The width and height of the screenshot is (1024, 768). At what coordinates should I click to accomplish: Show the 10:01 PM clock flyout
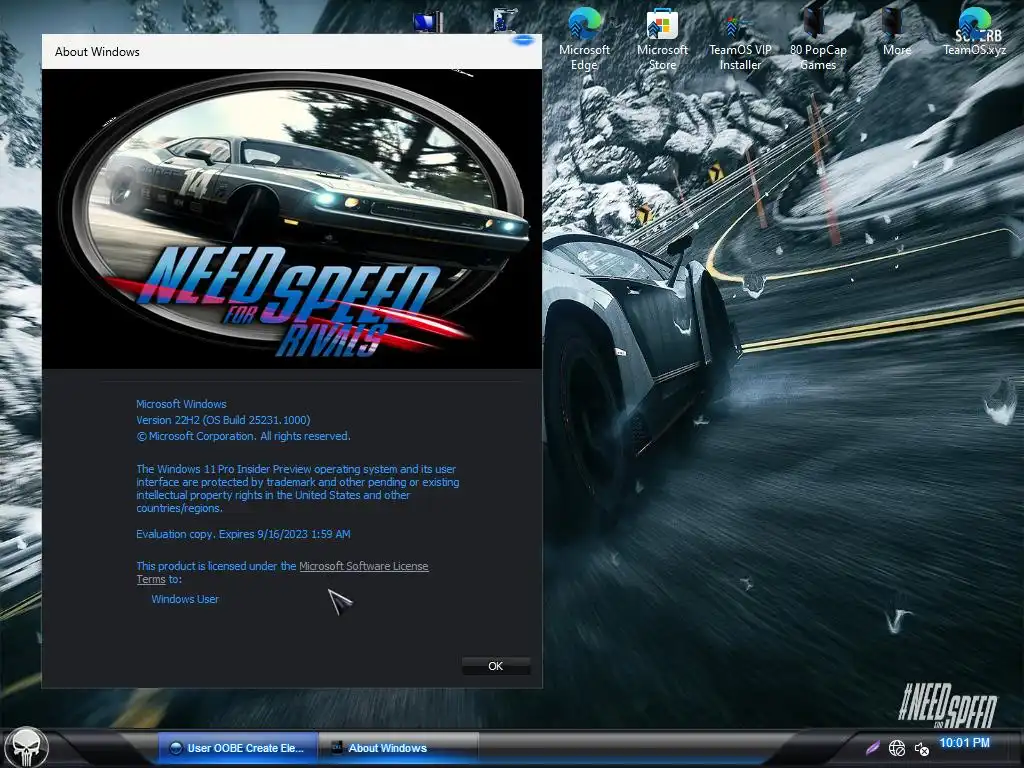coord(964,743)
